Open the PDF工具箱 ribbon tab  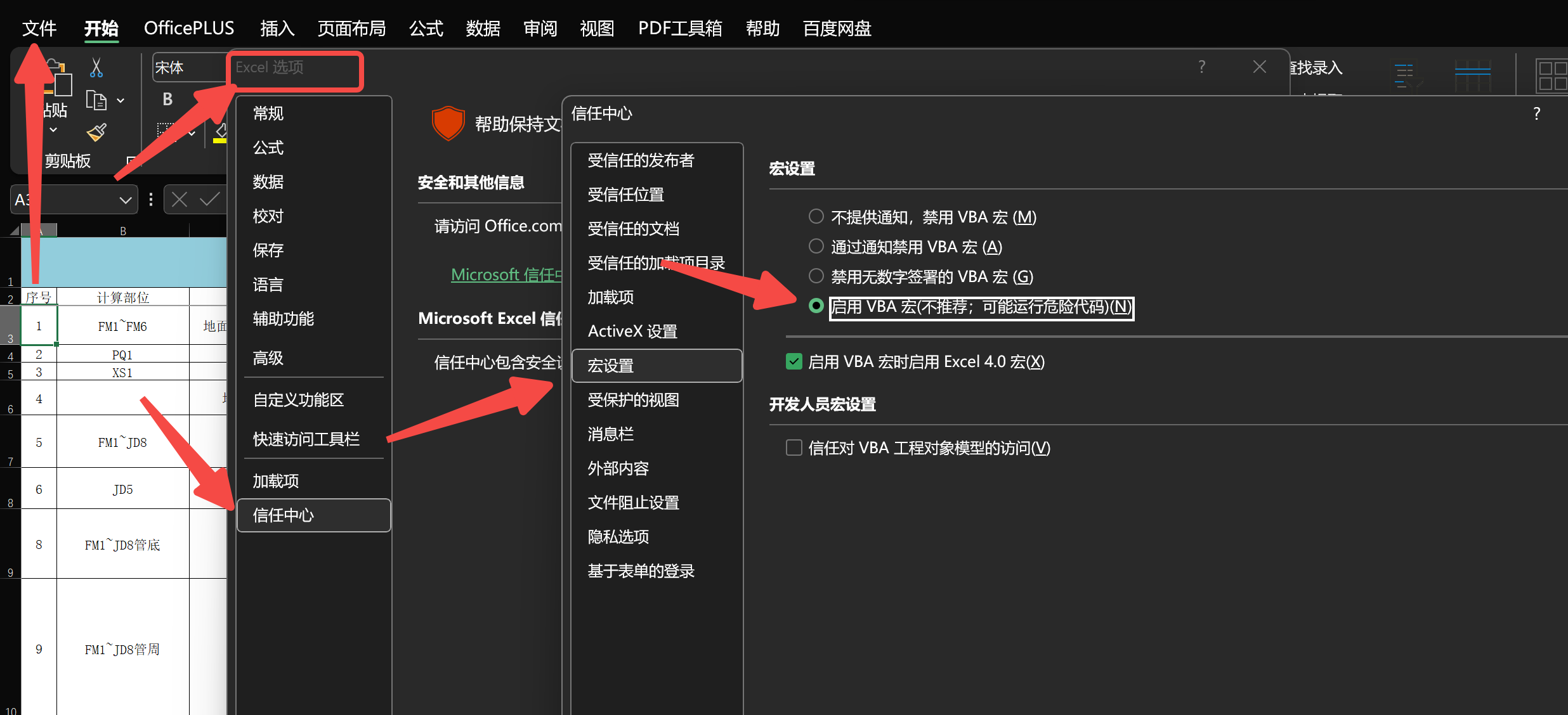pos(680,29)
